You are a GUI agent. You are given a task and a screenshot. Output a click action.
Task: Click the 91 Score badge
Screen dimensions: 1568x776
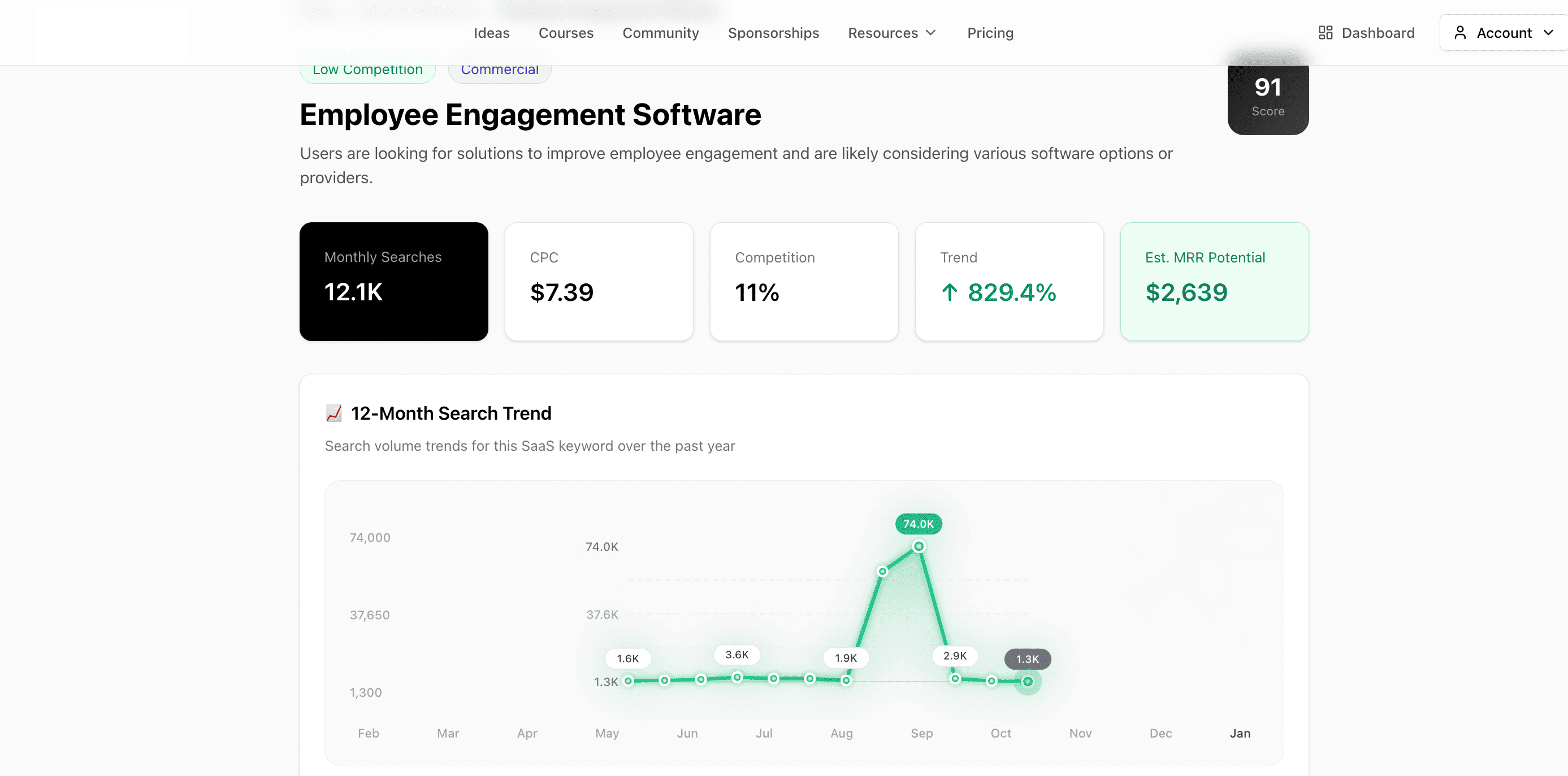[x=1268, y=97]
